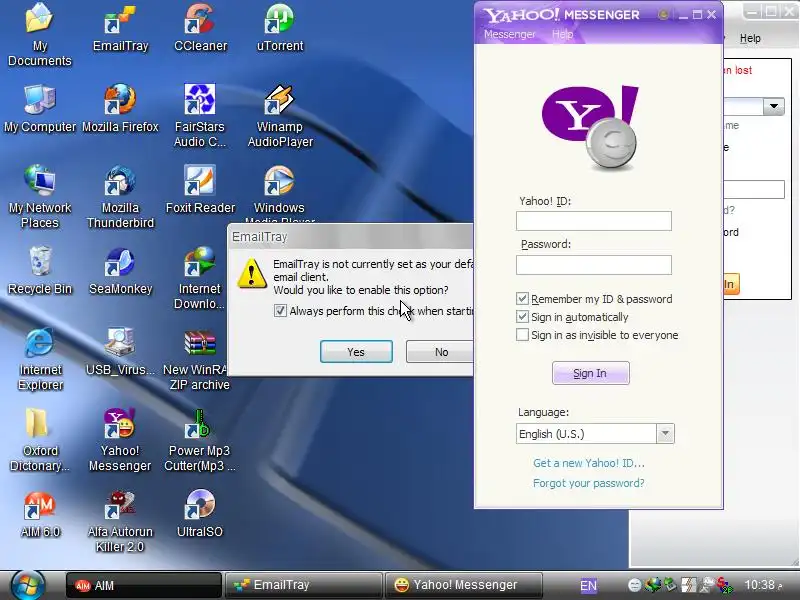Select the USB_Virus desktop icon
The height and width of the screenshot is (600, 800).
click(x=120, y=352)
